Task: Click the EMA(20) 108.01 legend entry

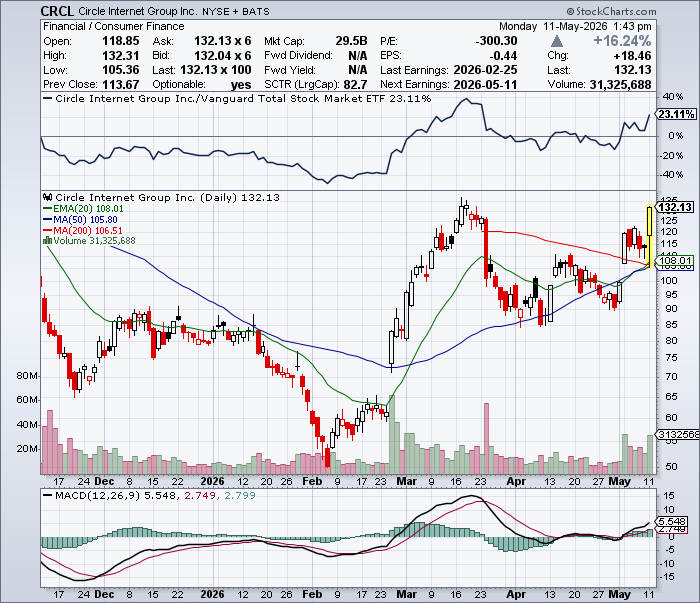Action: pos(83,208)
